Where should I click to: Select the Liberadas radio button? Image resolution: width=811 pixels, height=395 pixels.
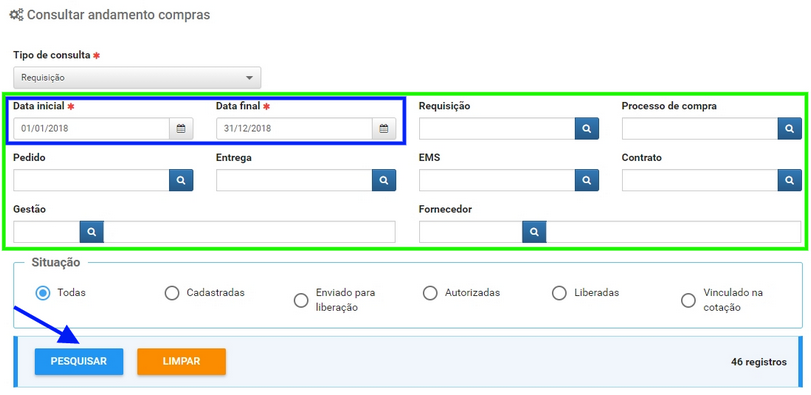560,293
